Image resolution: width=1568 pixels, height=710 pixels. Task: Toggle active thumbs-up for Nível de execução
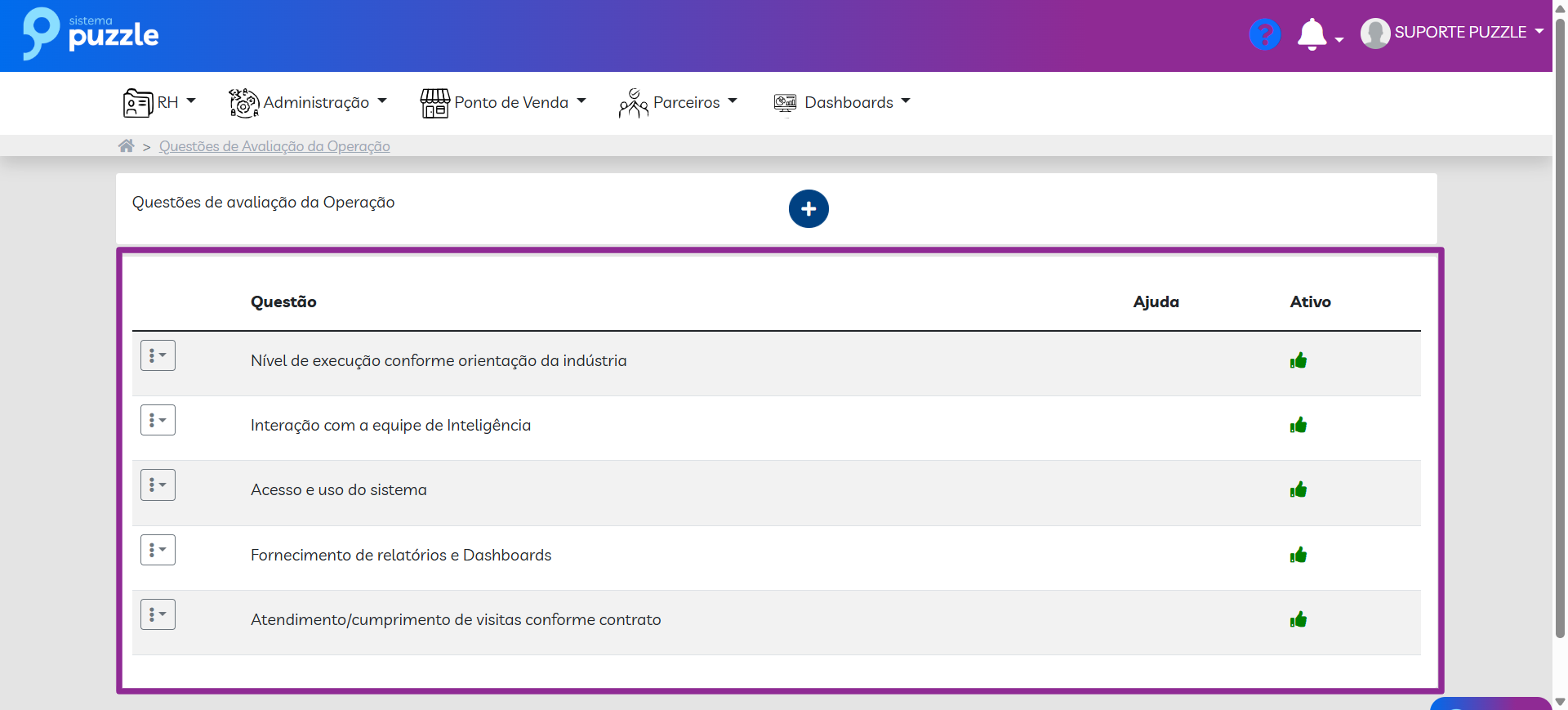tap(1298, 361)
